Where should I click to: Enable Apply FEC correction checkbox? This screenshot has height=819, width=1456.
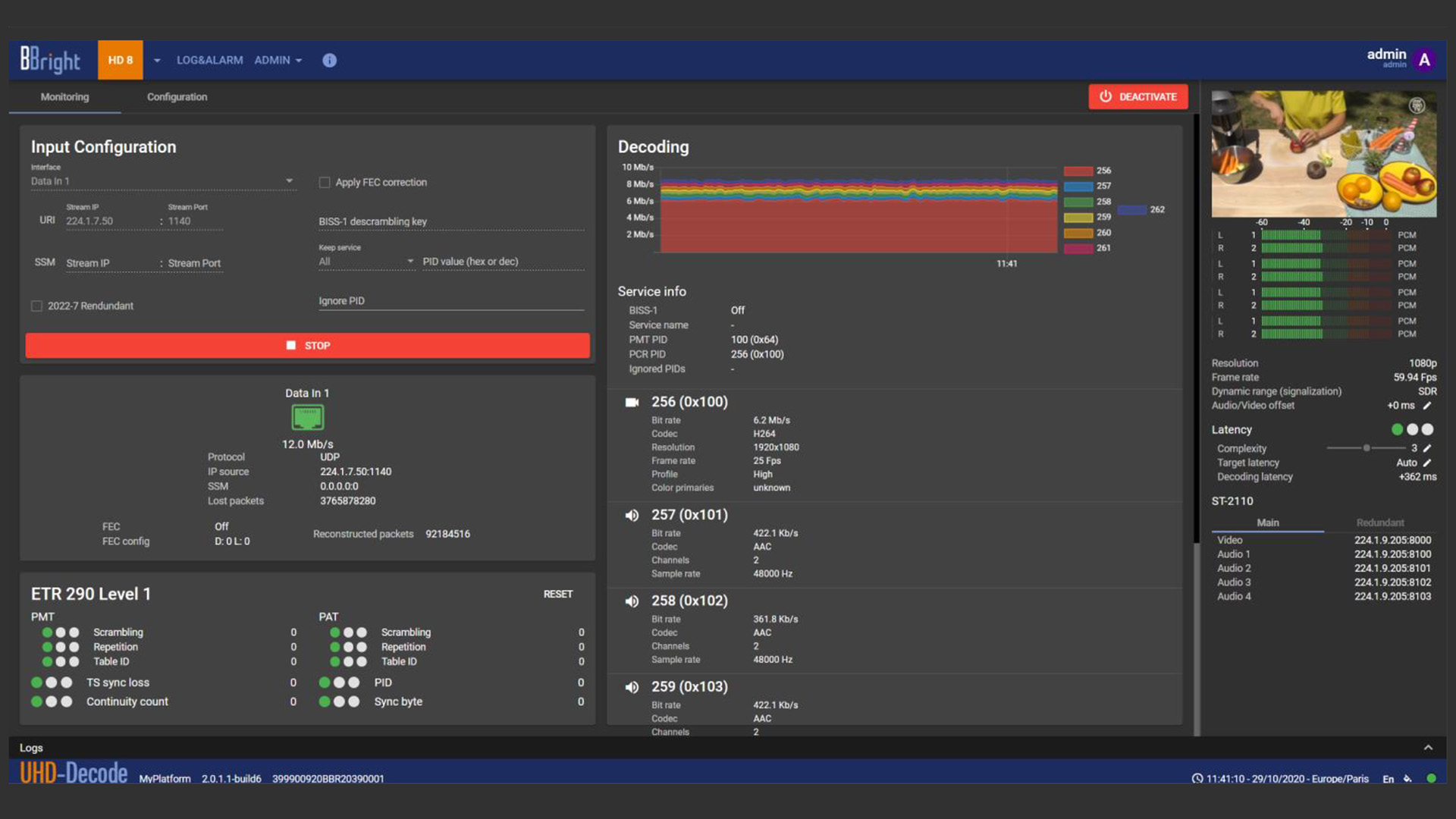tap(325, 182)
